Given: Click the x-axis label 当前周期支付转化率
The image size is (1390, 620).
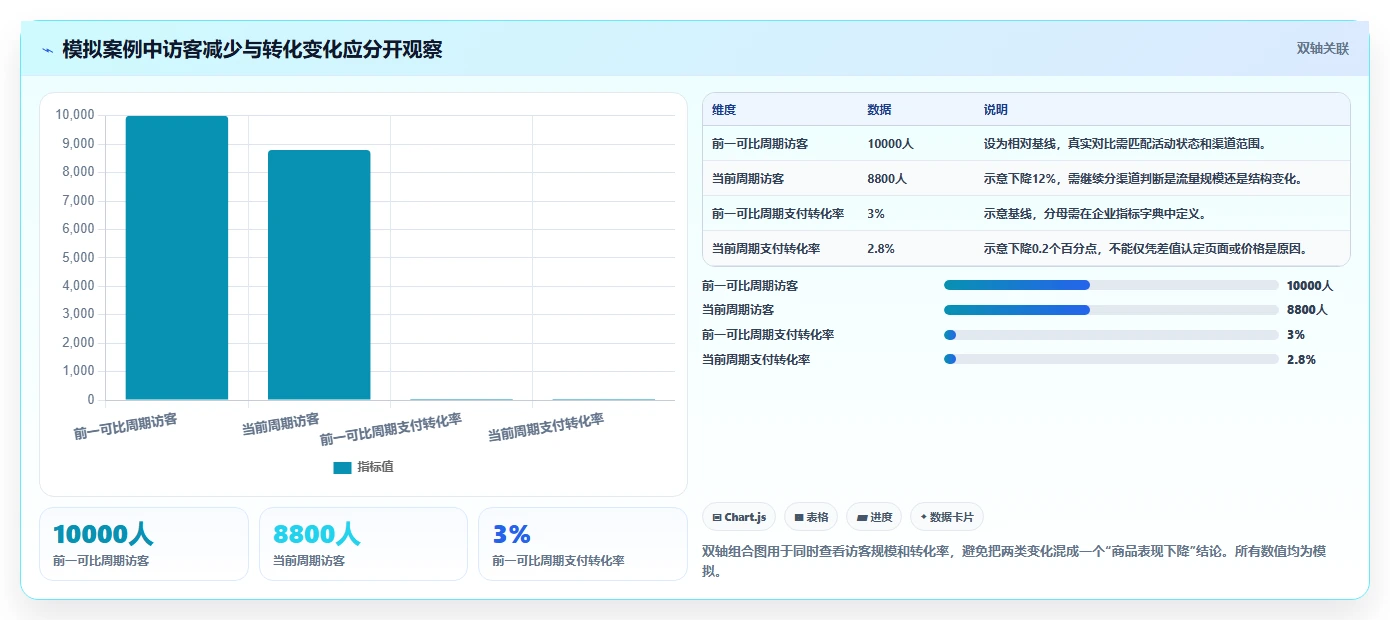Looking at the screenshot, I should (x=546, y=427).
